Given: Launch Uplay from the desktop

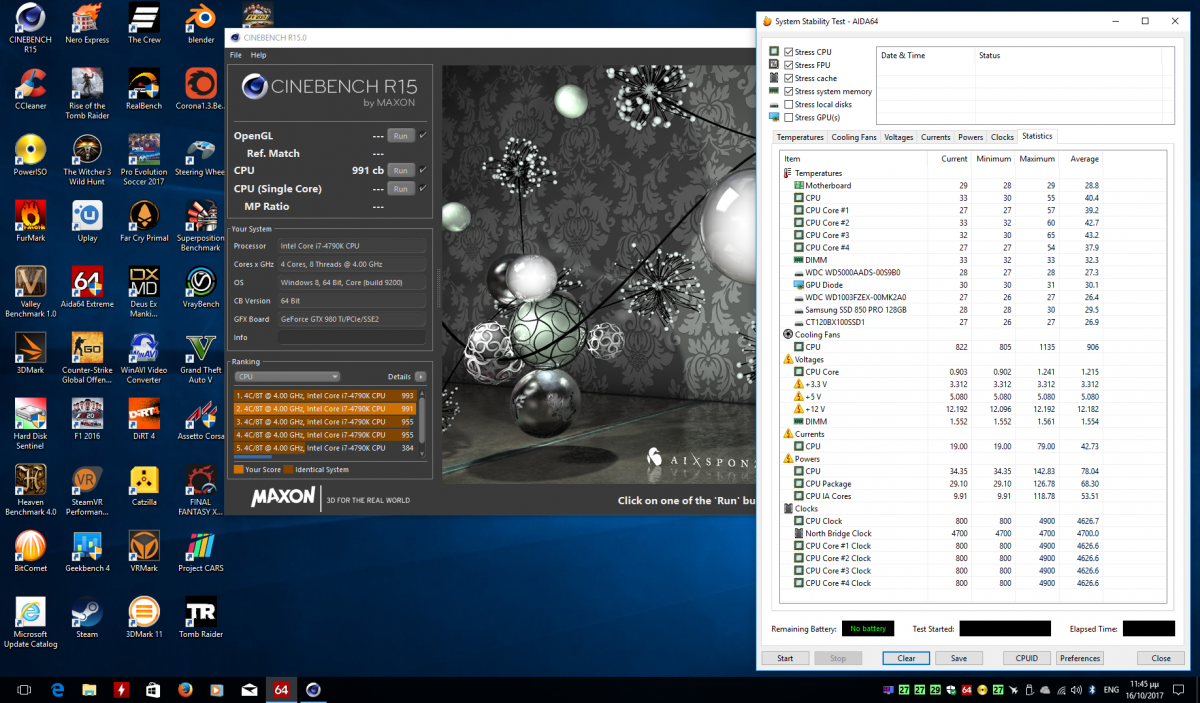Looking at the screenshot, I should pos(87,222).
